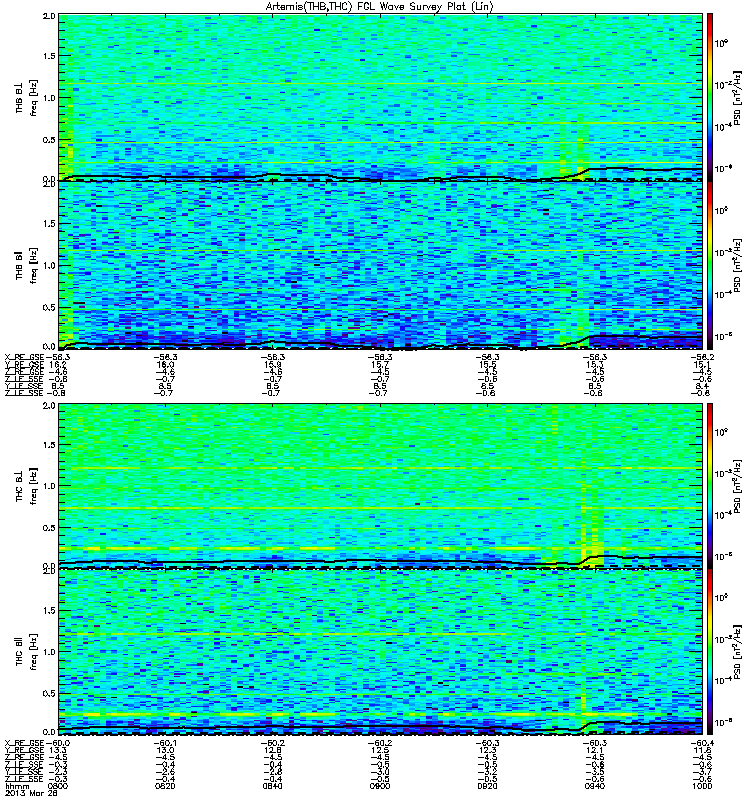This screenshot has height=800, width=750.
Task: Click 'PSD [nT²/Hz]' label of THC B-perpendicular color bar
Action: (738, 486)
